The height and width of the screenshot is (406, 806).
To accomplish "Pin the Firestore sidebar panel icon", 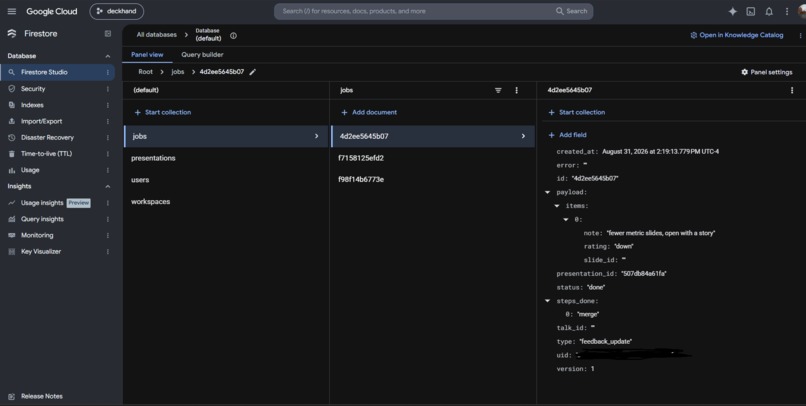I will click(107, 33).
